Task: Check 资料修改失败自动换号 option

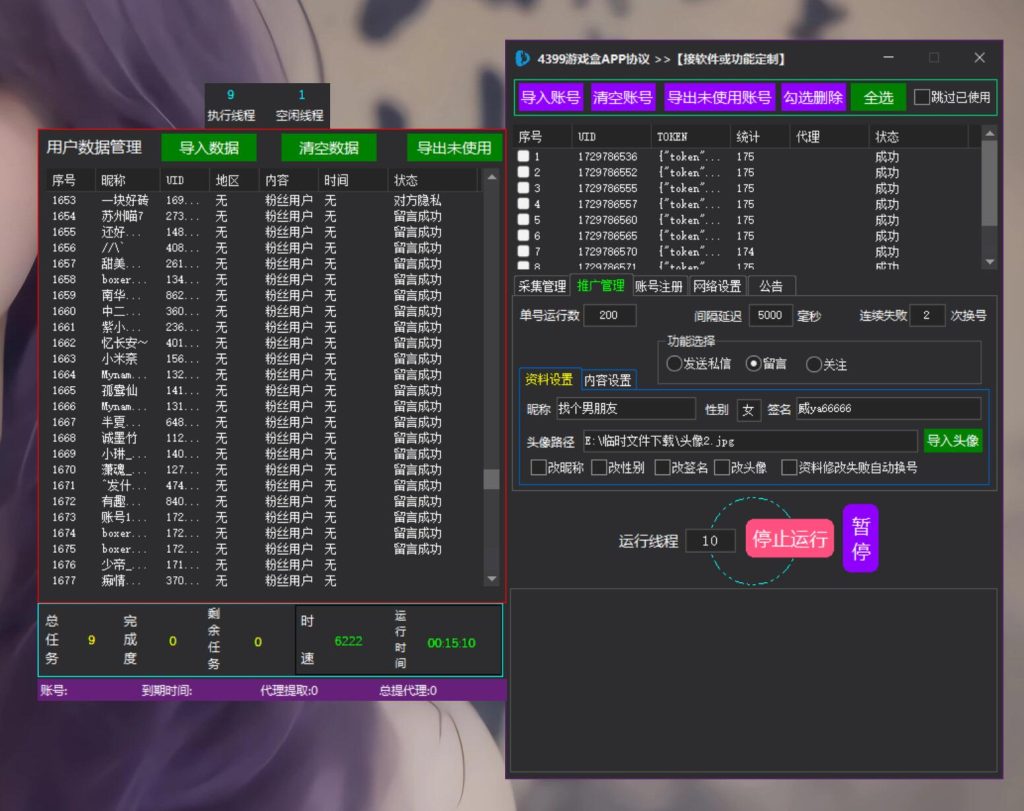Action: [789, 468]
